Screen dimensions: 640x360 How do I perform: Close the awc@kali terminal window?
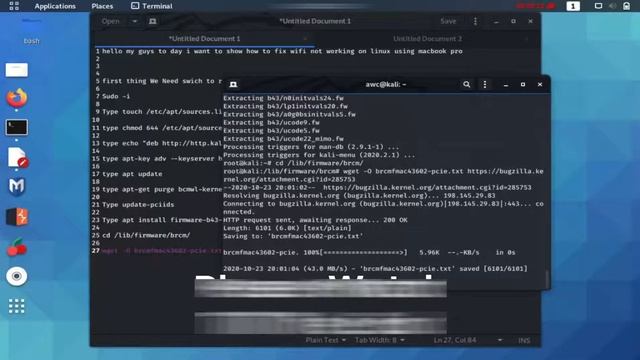pyautogui.click(x=540, y=84)
